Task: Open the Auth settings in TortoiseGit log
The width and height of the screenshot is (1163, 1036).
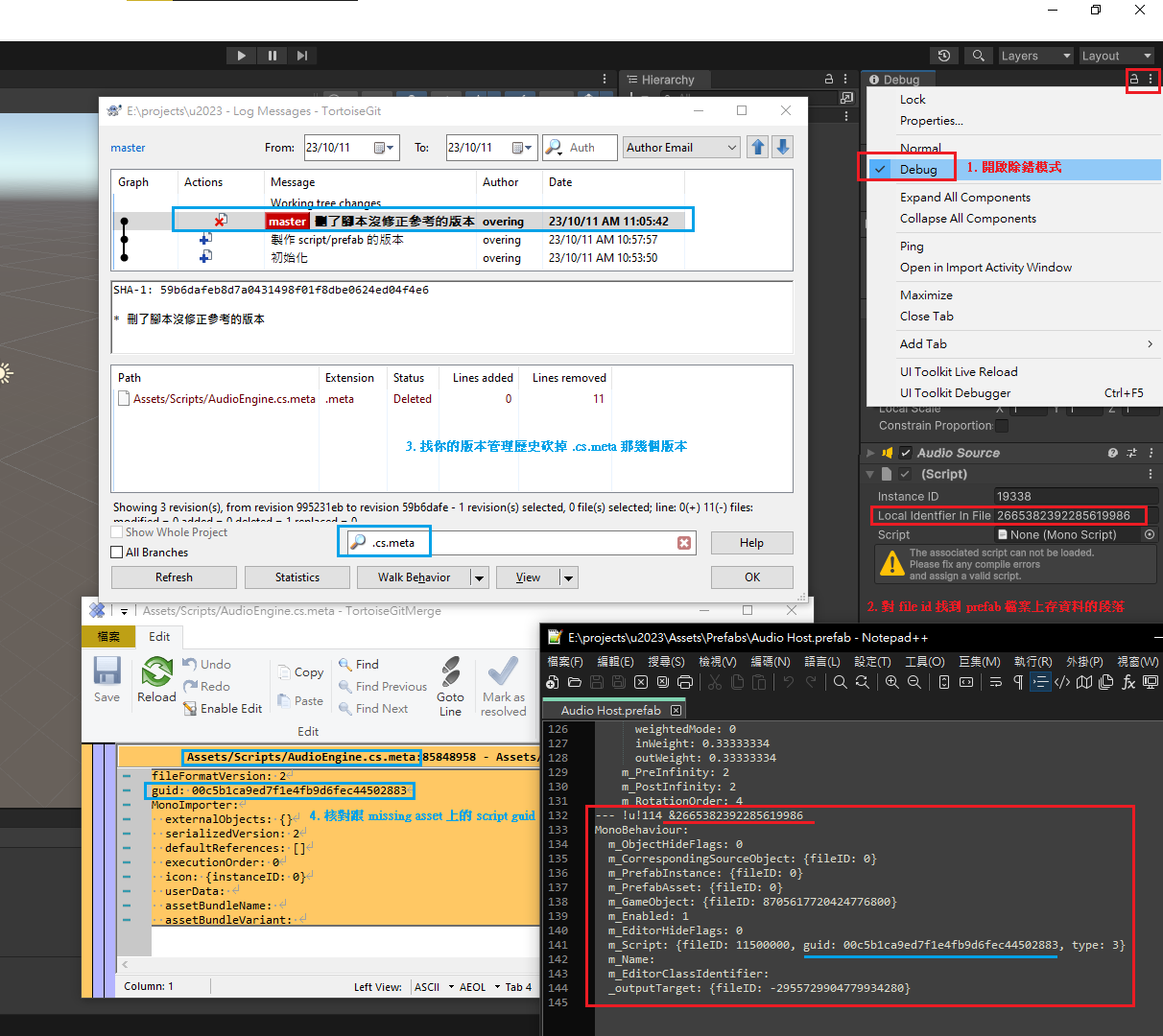Action: (x=580, y=147)
